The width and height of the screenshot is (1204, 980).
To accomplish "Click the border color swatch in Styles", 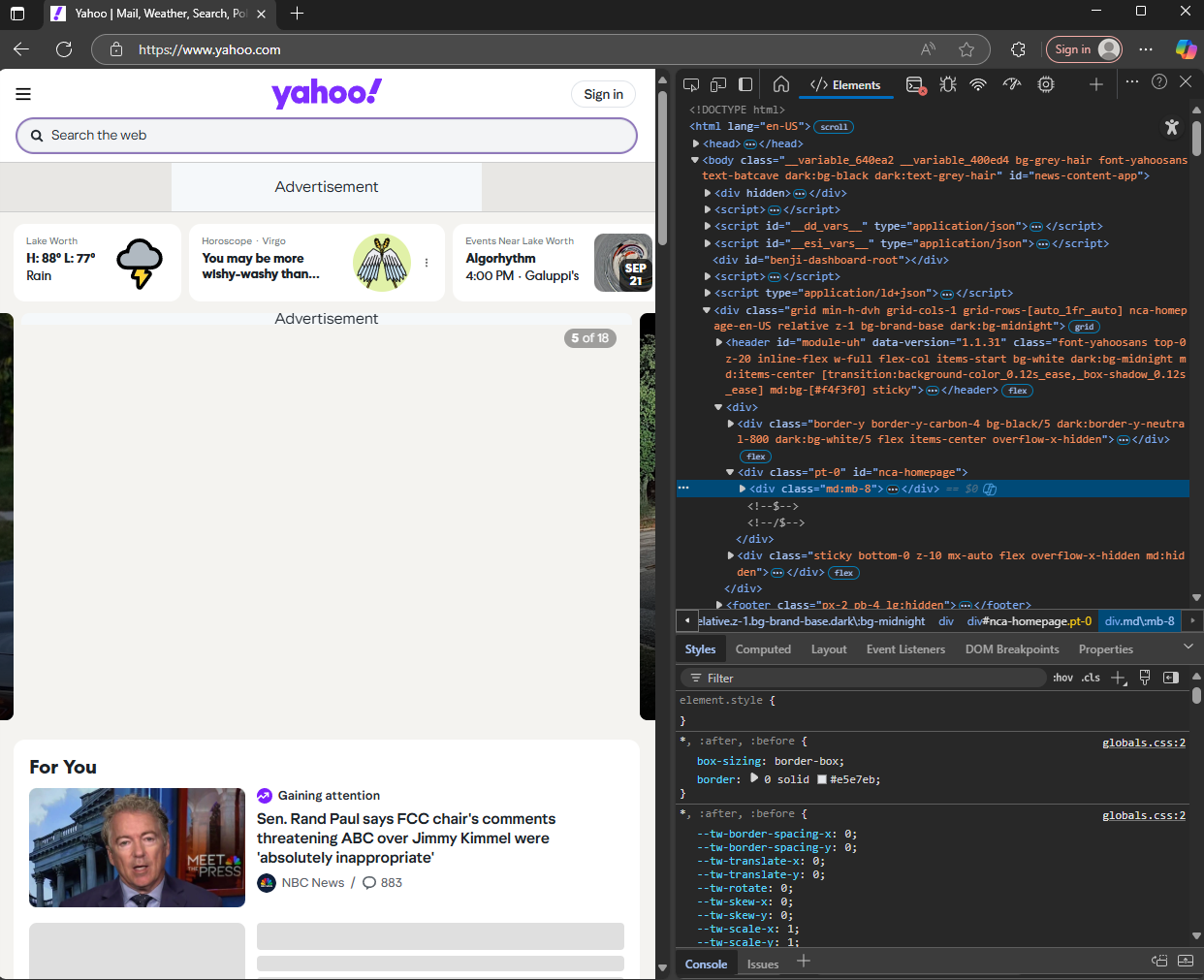I will pos(822,778).
